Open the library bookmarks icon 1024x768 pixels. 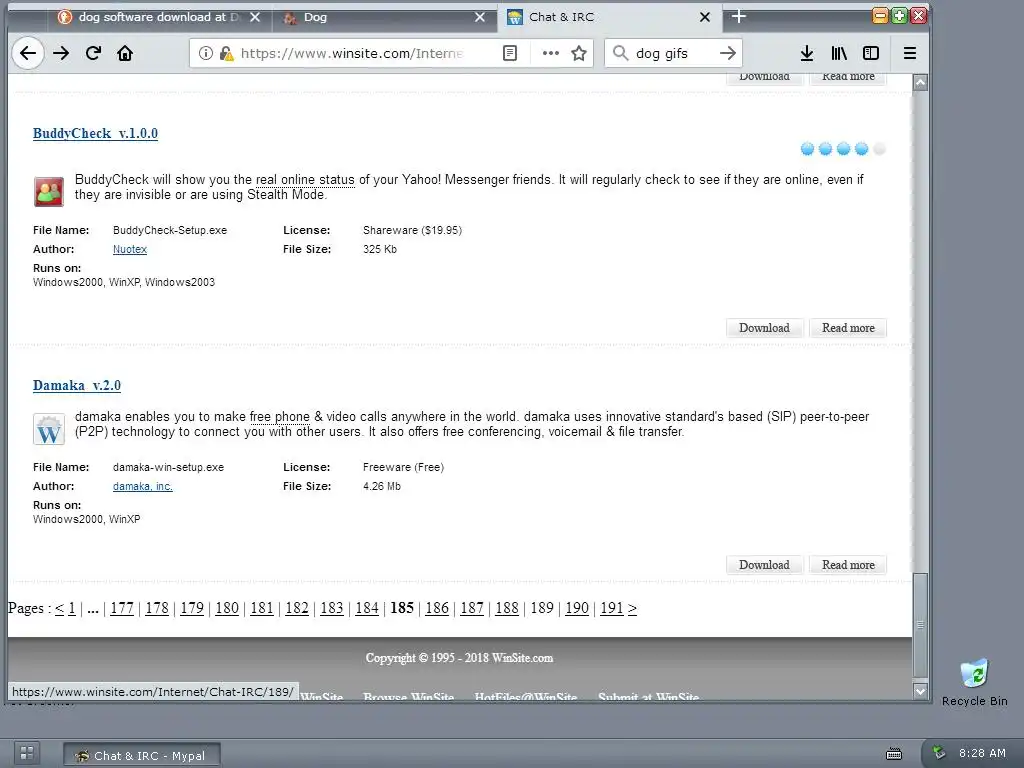[839, 53]
